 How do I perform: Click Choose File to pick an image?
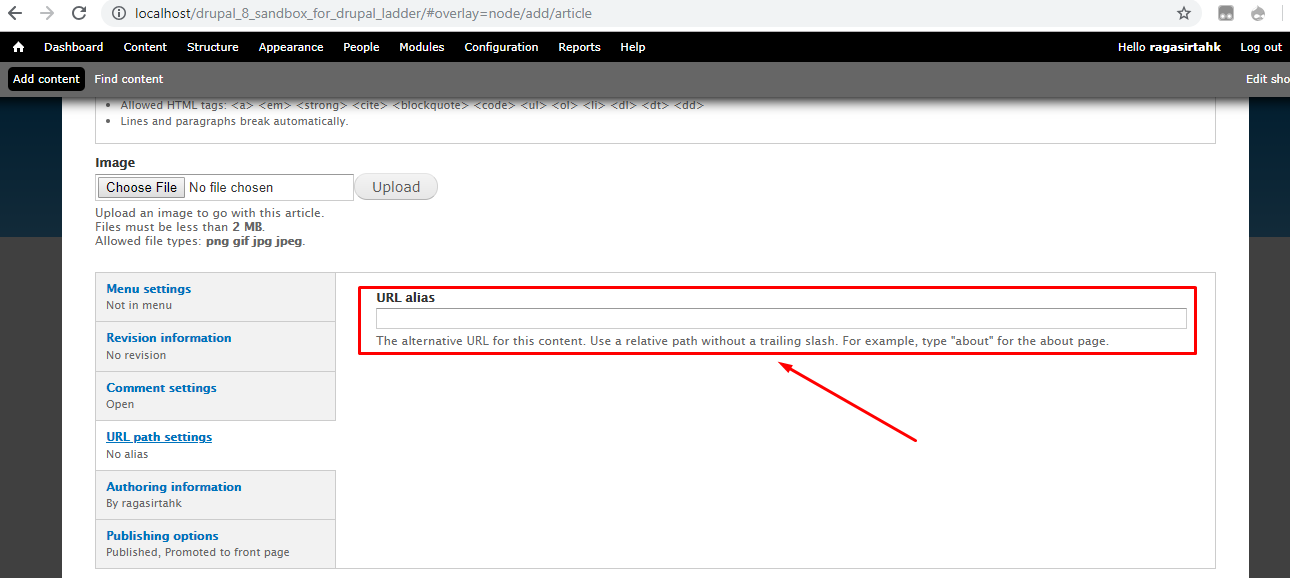[x=140, y=187]
